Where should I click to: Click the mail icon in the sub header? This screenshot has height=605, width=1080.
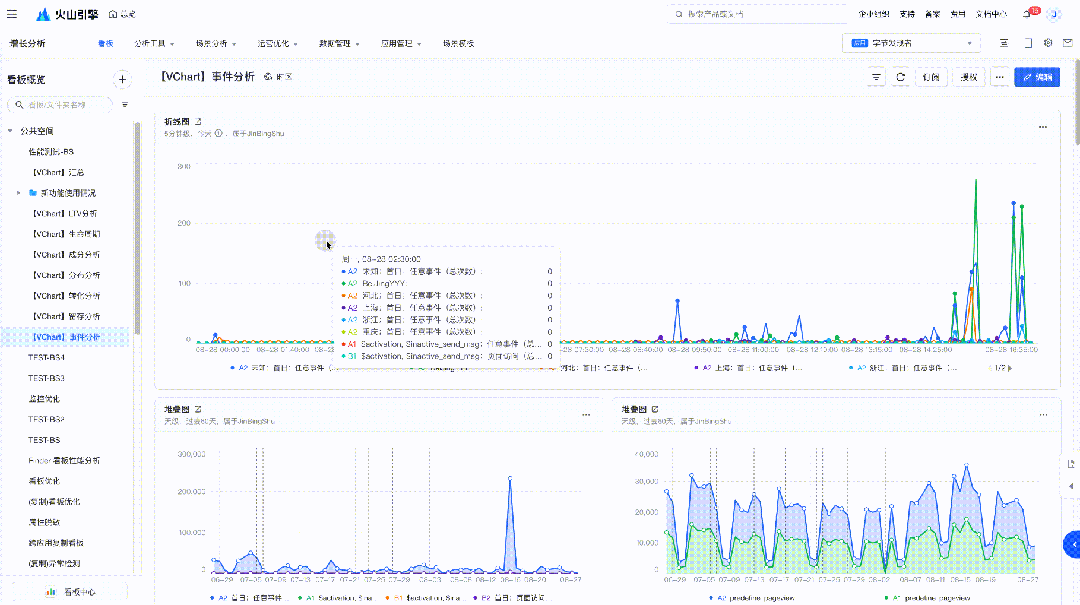(1068, 43)
